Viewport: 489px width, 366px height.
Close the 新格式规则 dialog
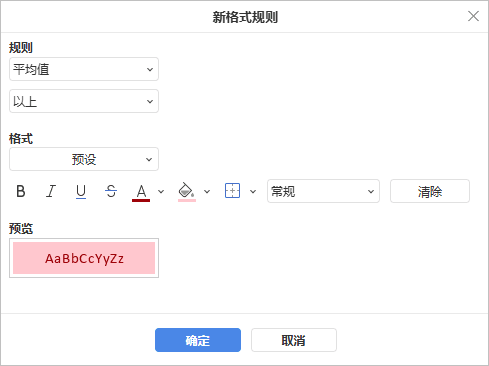(473, 16)
